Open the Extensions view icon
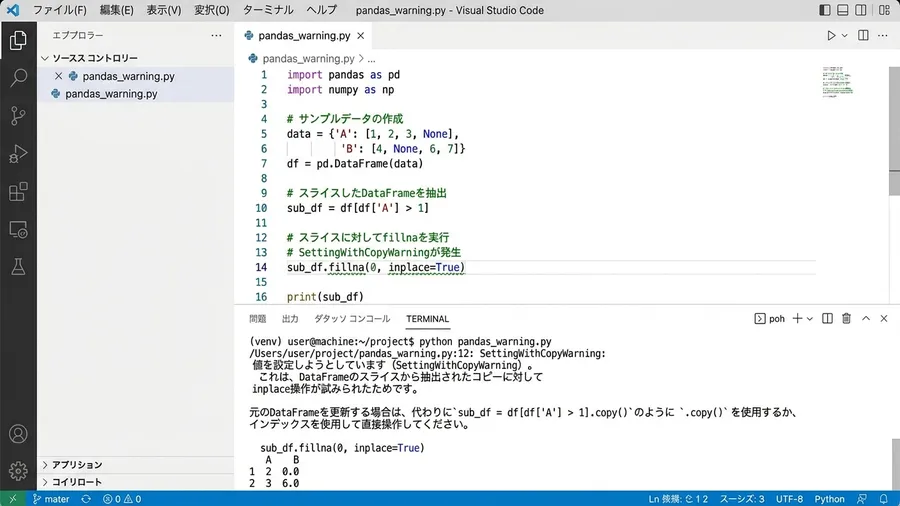The width and height of the screenshot is (900, 506). point(18,192)
